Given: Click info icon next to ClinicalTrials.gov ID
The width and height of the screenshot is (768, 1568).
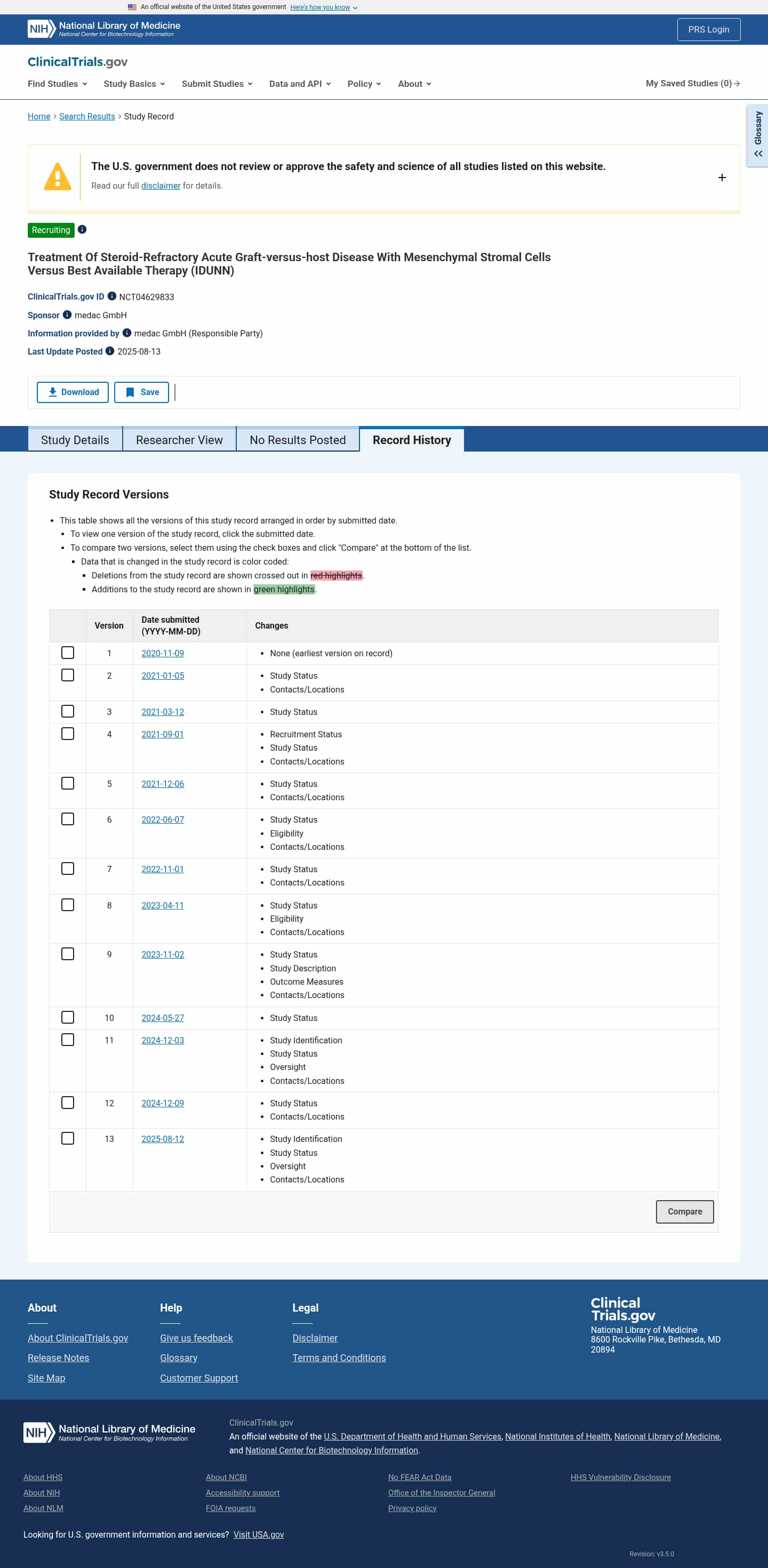Looking at the screenshot, I should (x=112, y=296).
